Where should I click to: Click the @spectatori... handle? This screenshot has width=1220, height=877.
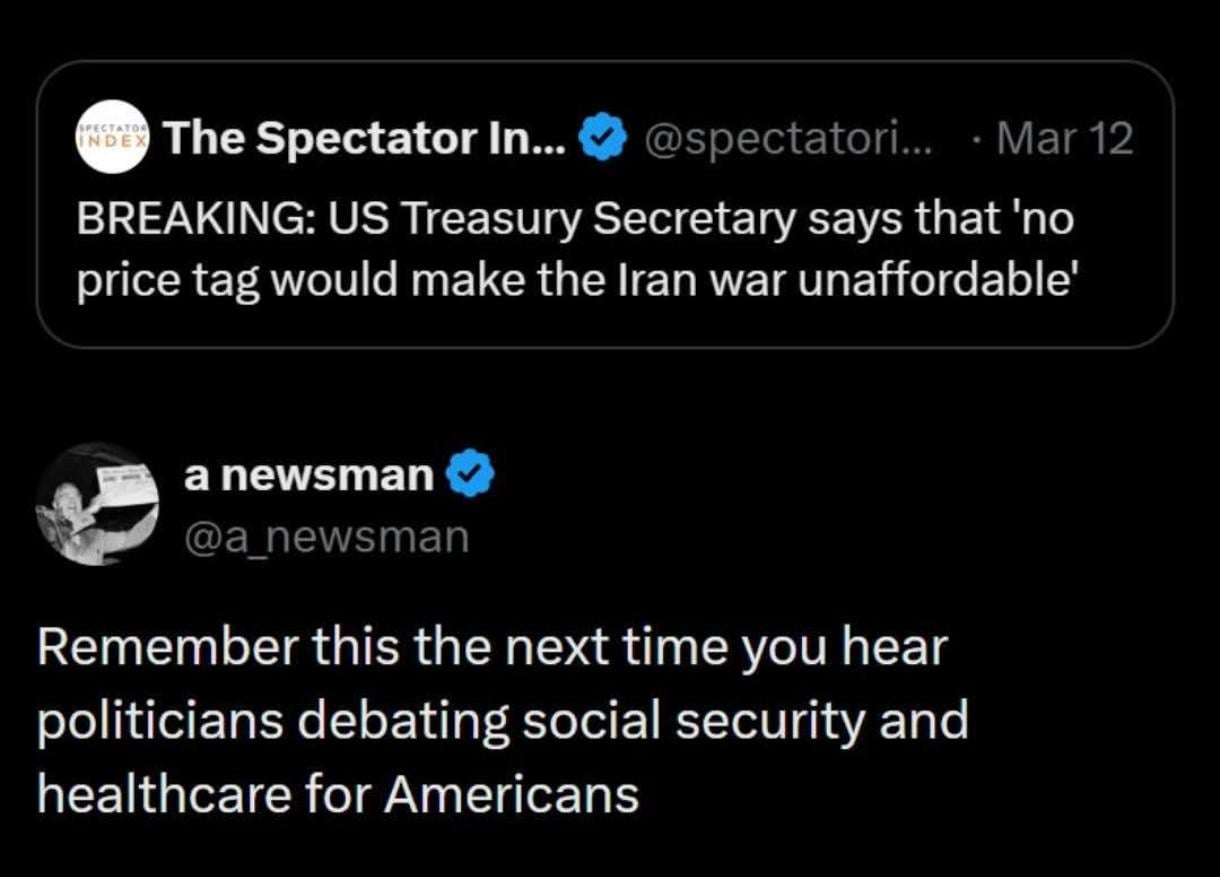point(790,139)
